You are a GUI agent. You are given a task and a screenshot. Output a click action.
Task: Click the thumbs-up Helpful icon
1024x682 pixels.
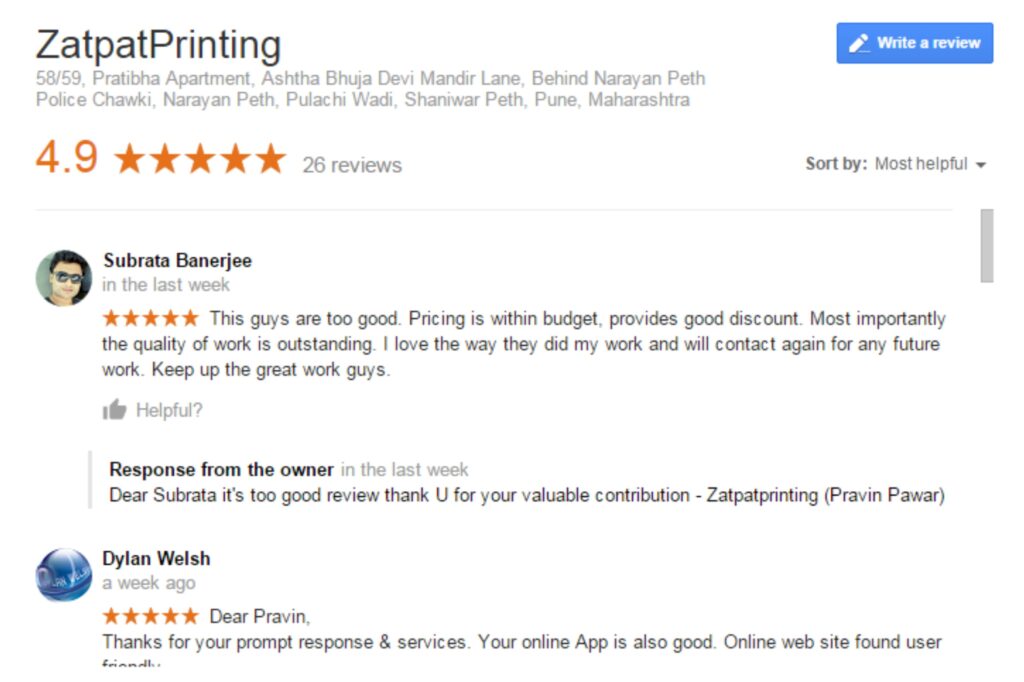[x=114, y=410]
